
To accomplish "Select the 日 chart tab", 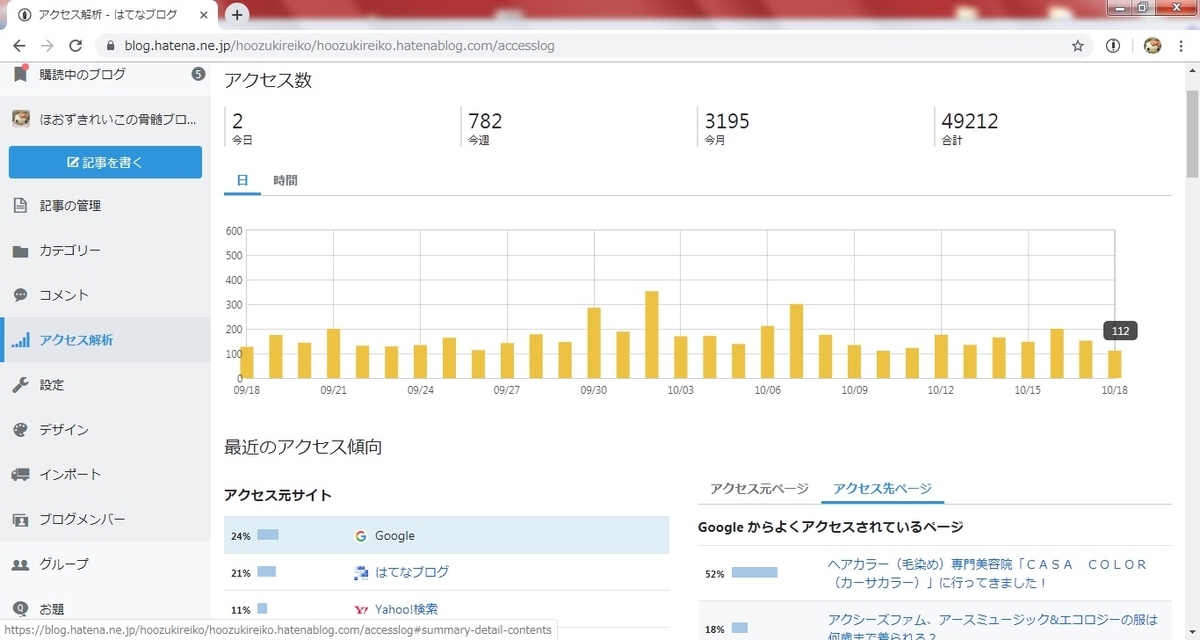I will 242,180.
